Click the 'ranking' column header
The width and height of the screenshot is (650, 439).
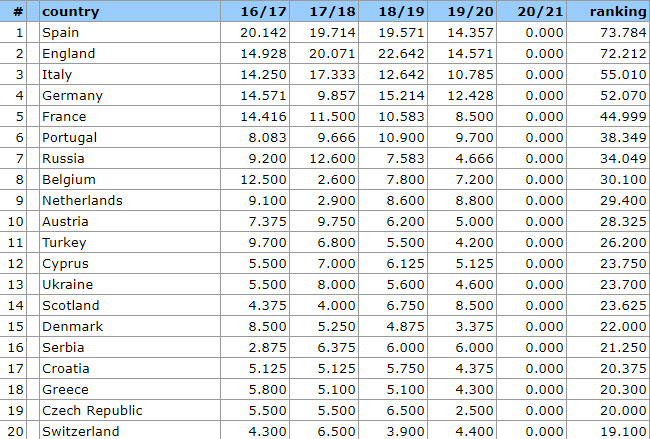(x=617, y=11)
